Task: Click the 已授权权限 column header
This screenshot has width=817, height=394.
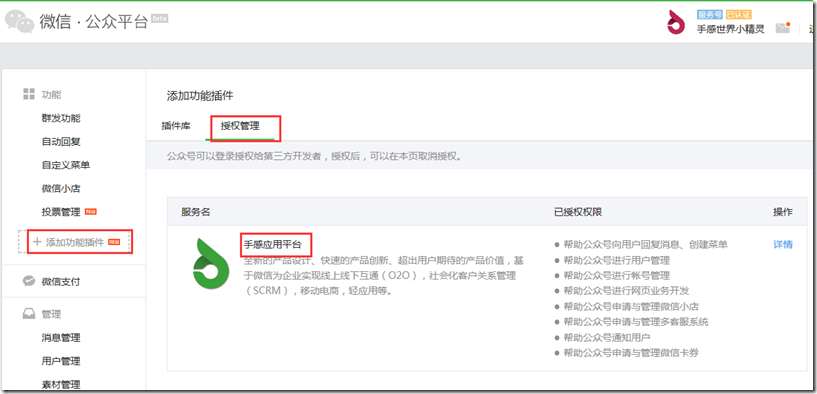Action: (578, 212)
